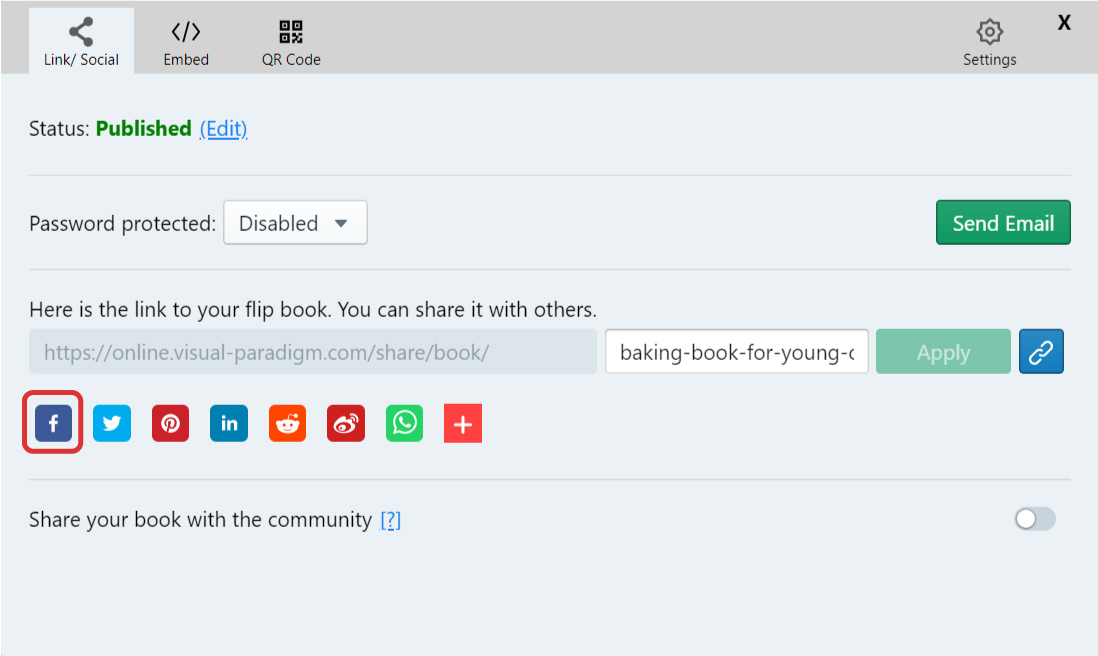Share the book via LinkedIn icon
Image resolution: width=1098 pixels, height=656 pixels.
coord(229,424)
